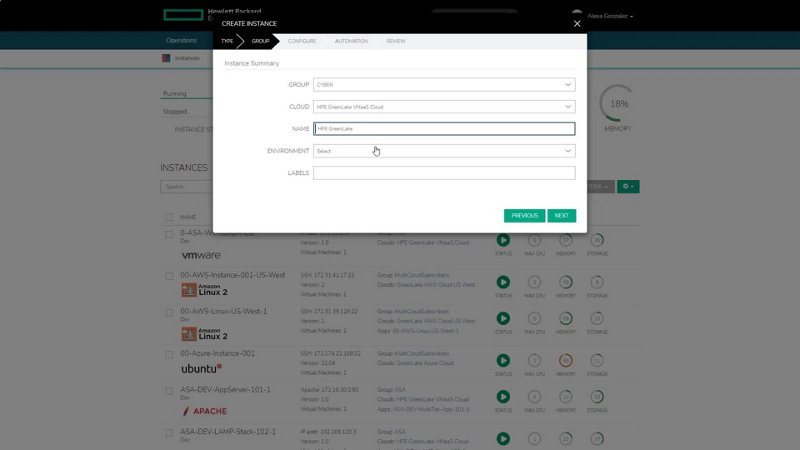The image size is (800, 450).
Task: Click the Hewlett Packard logo
Action: click(183, 15)
